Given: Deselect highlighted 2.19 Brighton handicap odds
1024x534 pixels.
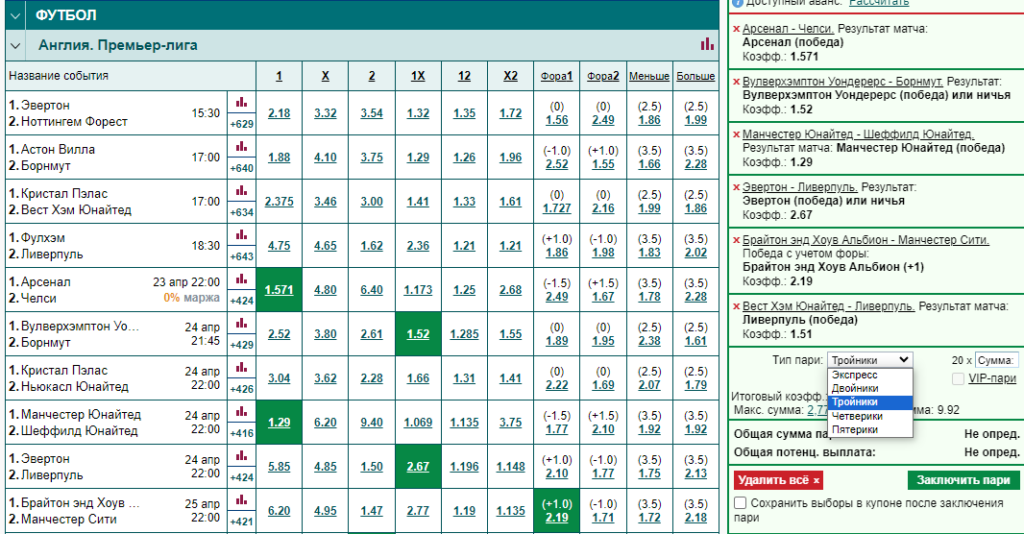Looking at the screenshot, I should [556, 510].
